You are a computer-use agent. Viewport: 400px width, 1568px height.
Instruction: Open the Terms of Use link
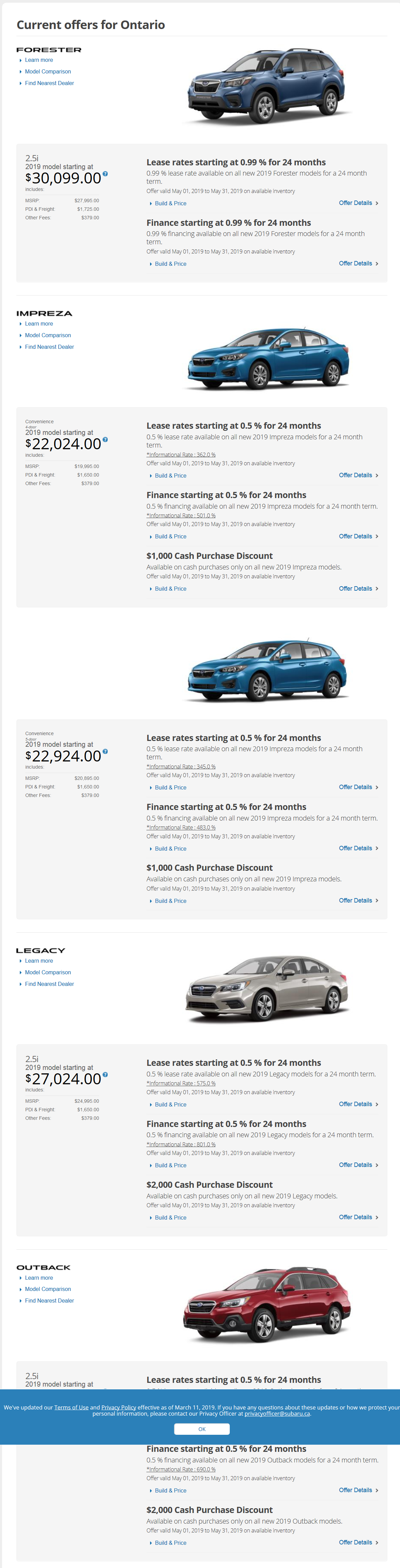click(71, 1407)
